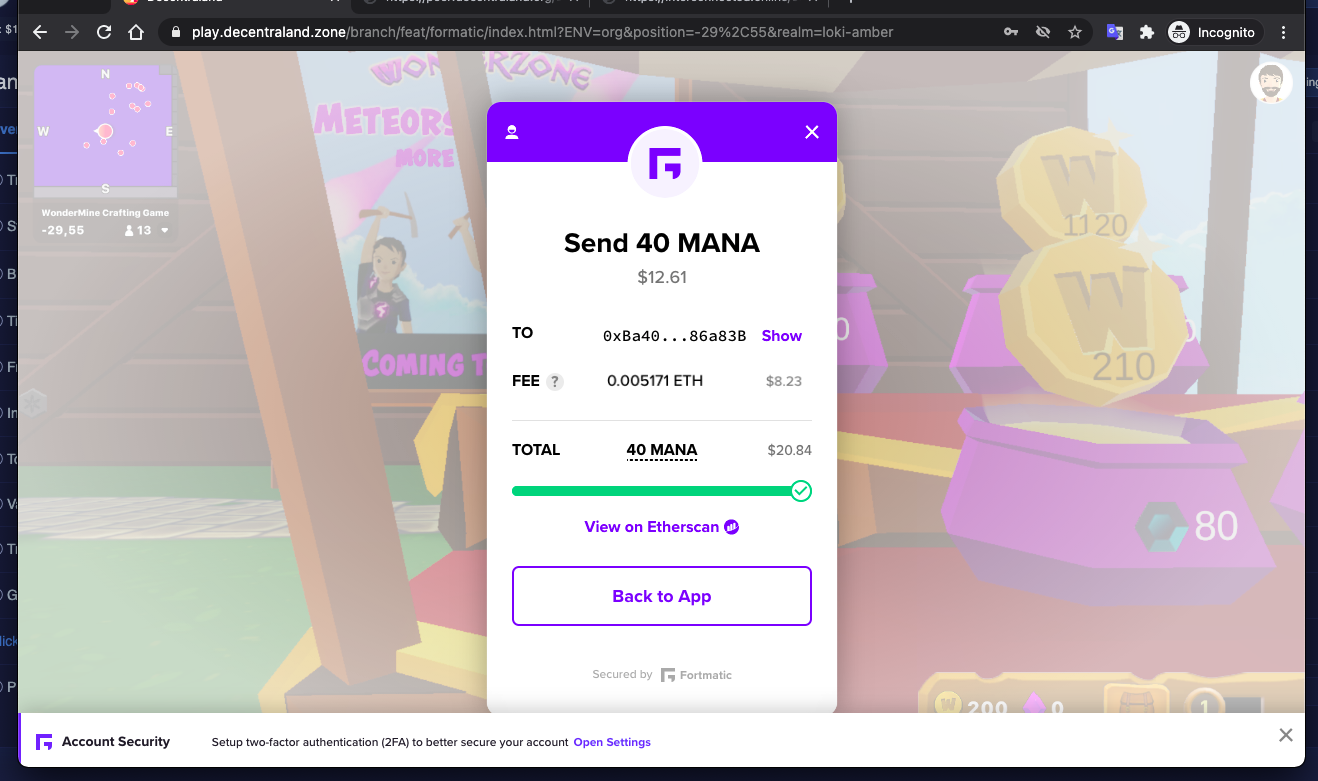Open Chrome's three-dot menu

click(x=1284, y=32)
